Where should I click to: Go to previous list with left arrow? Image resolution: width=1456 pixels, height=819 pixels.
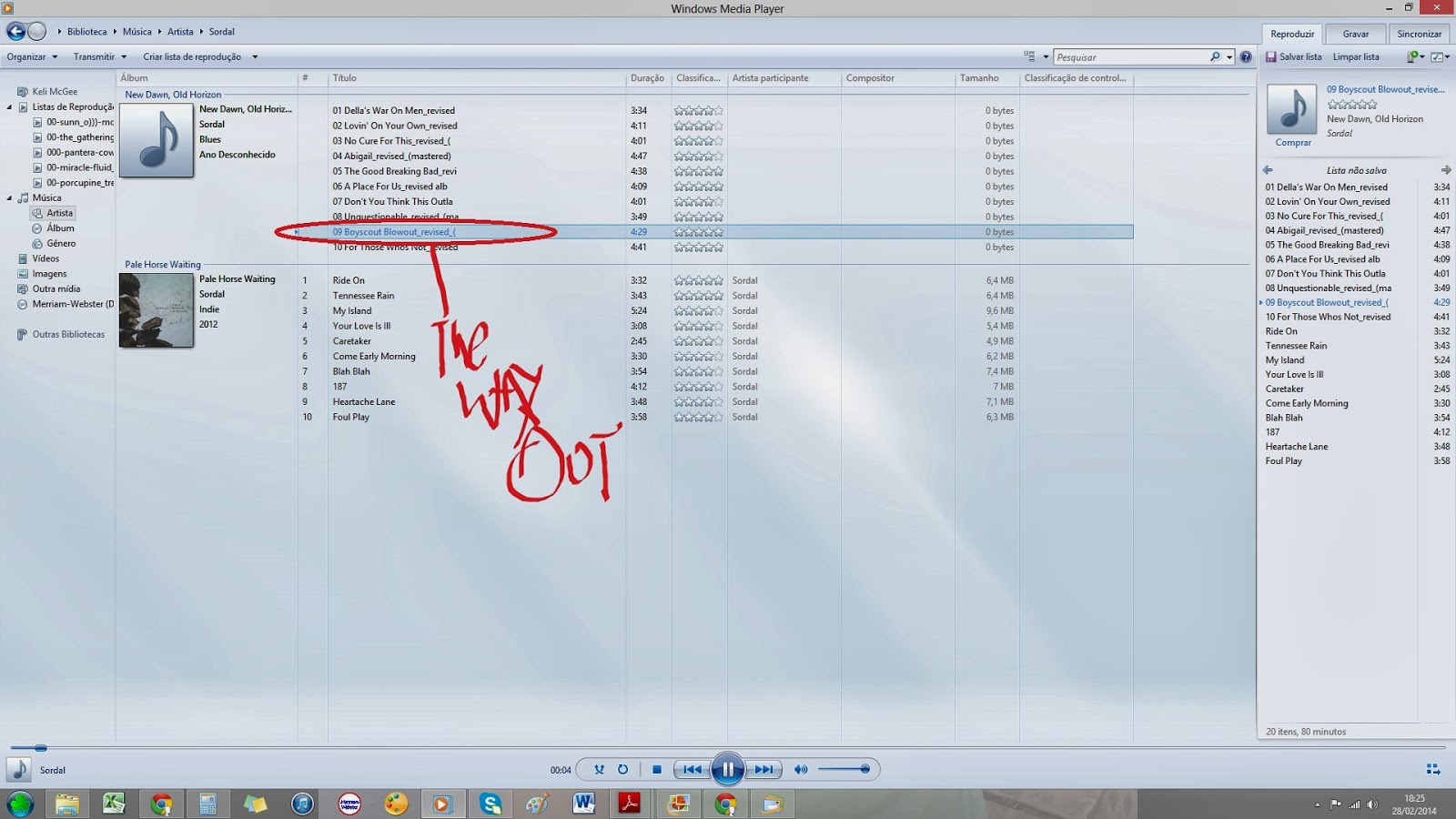tap(1268, 170)
